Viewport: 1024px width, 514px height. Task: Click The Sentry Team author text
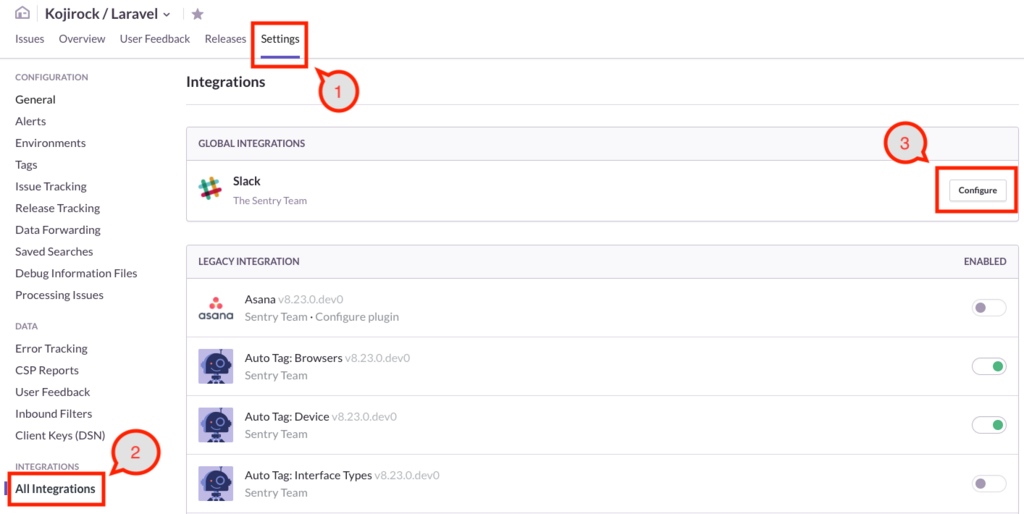(270, 201)
